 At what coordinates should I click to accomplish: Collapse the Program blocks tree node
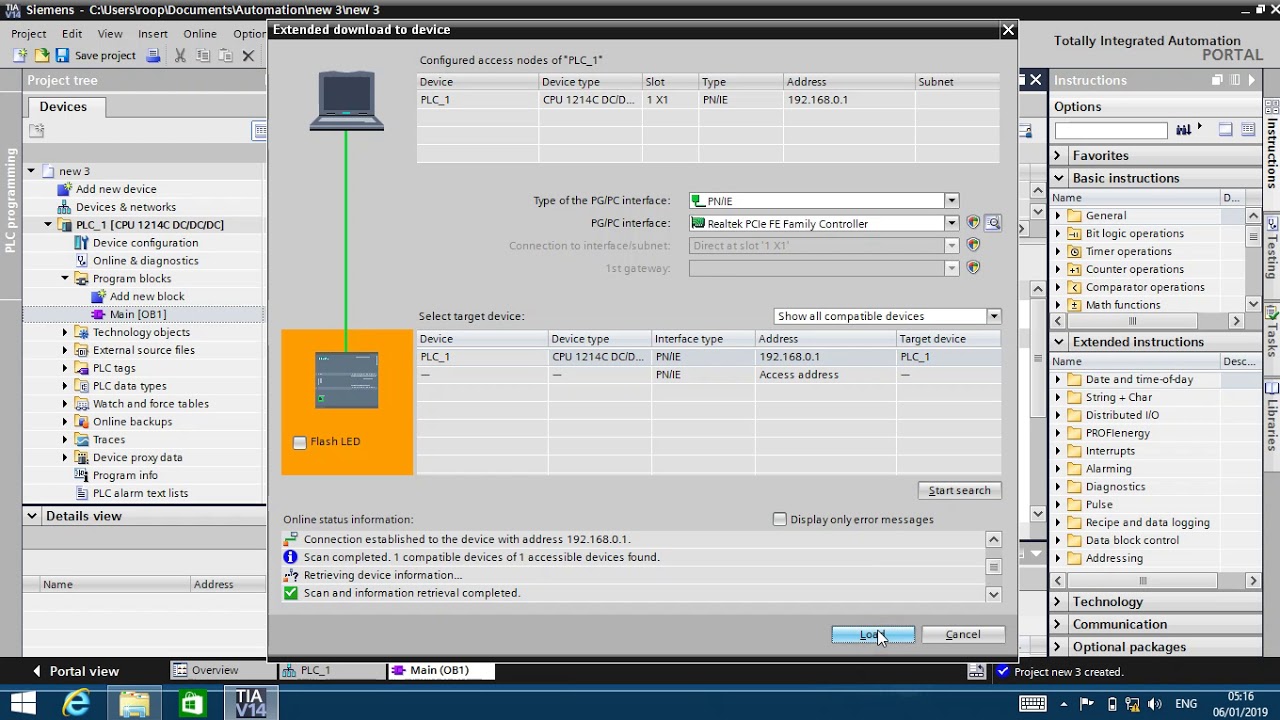(x=65, y=279)
